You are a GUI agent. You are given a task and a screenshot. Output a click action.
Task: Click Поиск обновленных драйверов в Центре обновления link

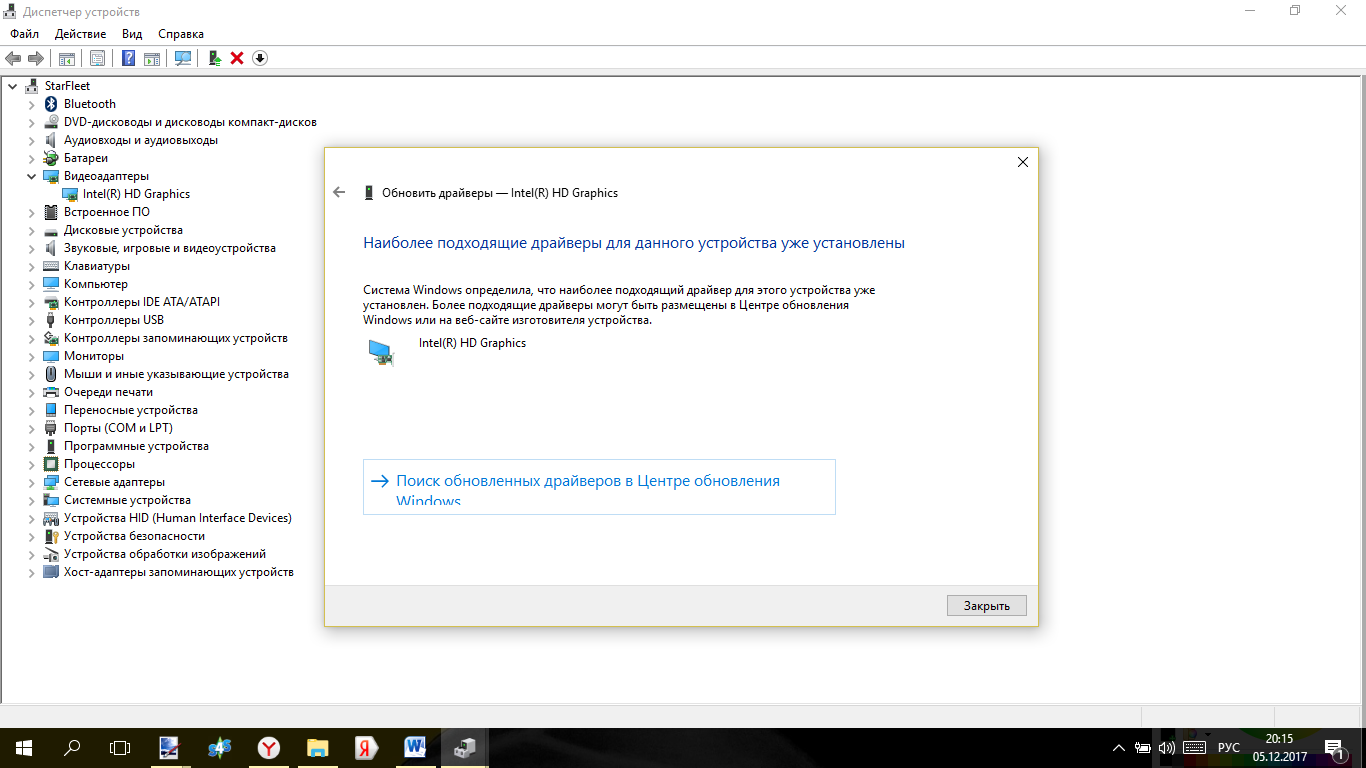point(599,487)
